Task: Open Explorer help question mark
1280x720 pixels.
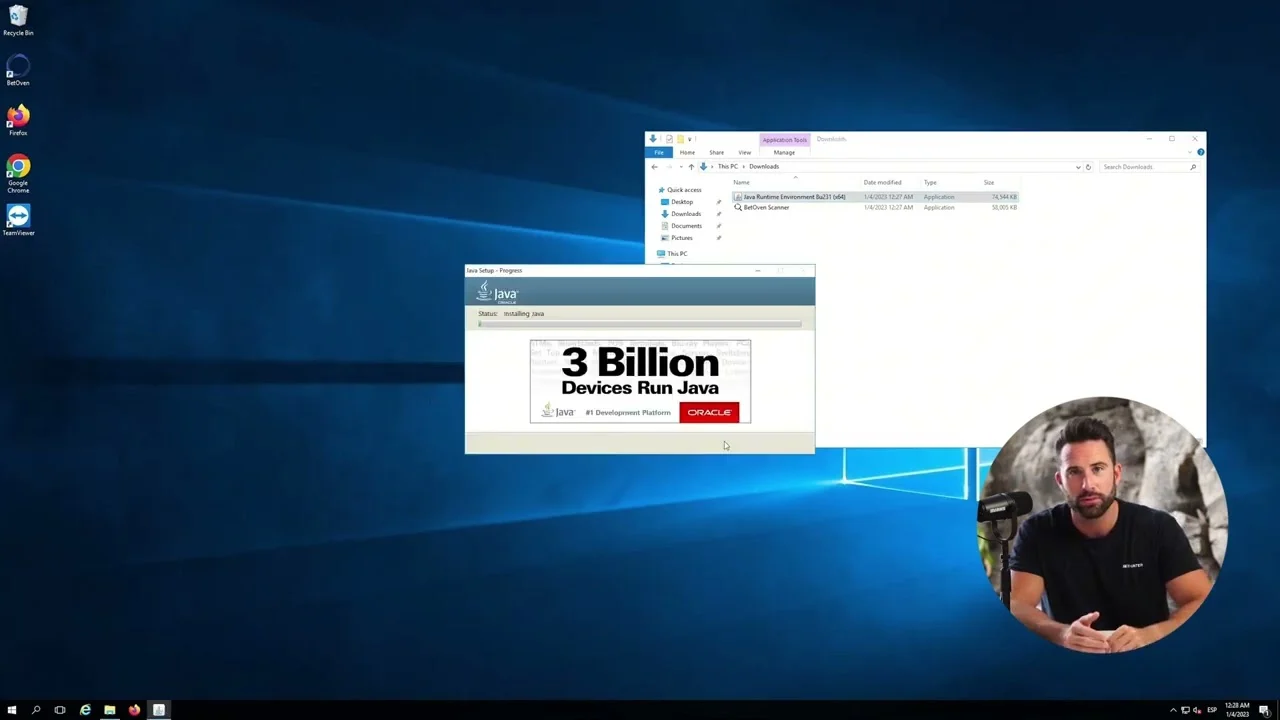Action: [1200, 152]
